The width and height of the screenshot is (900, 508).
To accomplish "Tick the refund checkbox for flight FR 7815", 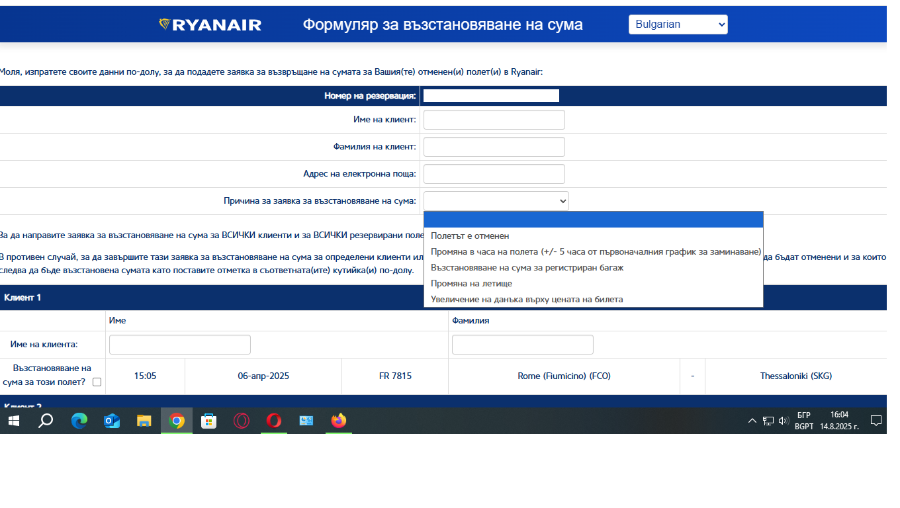I will click(x=97, y=382).
